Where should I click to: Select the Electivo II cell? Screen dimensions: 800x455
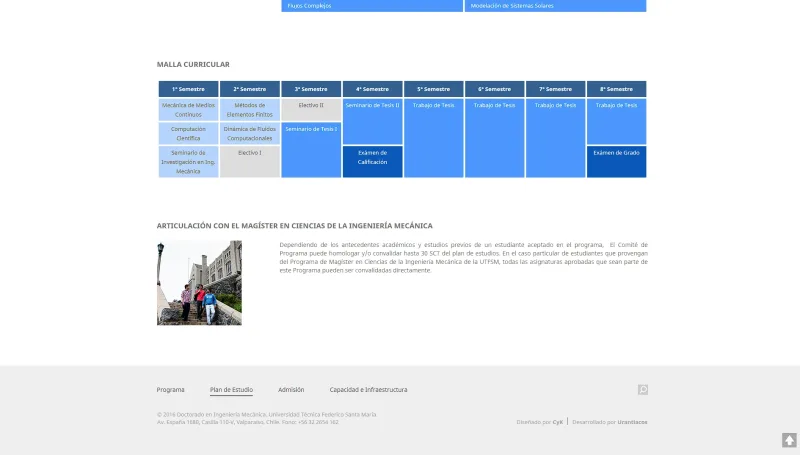[311, 110]
